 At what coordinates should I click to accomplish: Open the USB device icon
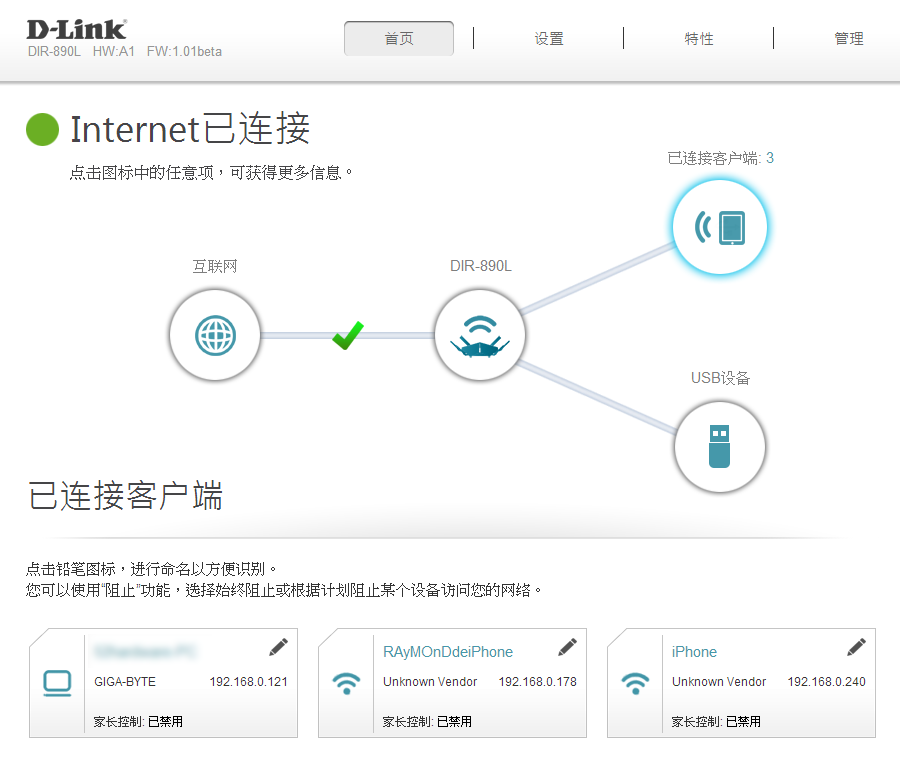coord(720,447)
